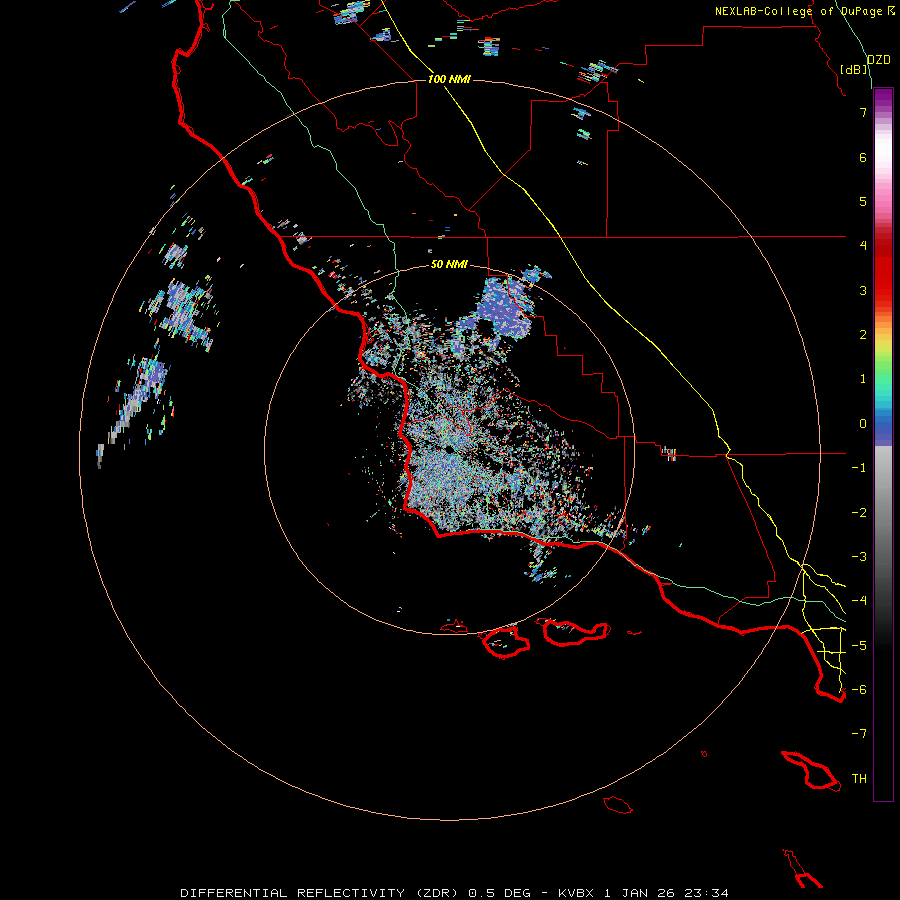900x900 pixels.
Task: Click the -1 value on color scale
Action: (859, 468)
